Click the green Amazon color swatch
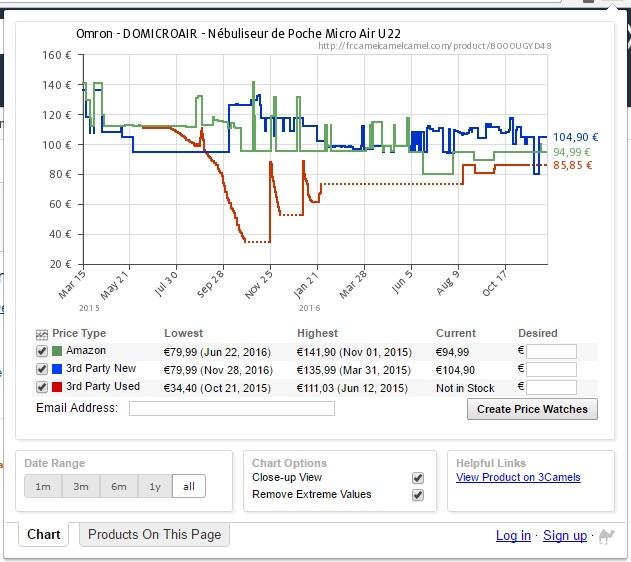 coord(57,352)
